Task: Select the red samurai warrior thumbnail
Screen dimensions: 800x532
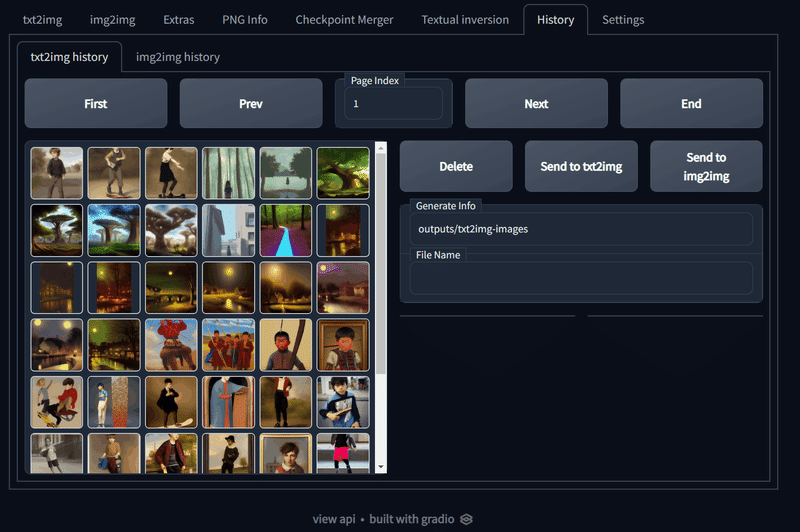Action: point(171,345)
